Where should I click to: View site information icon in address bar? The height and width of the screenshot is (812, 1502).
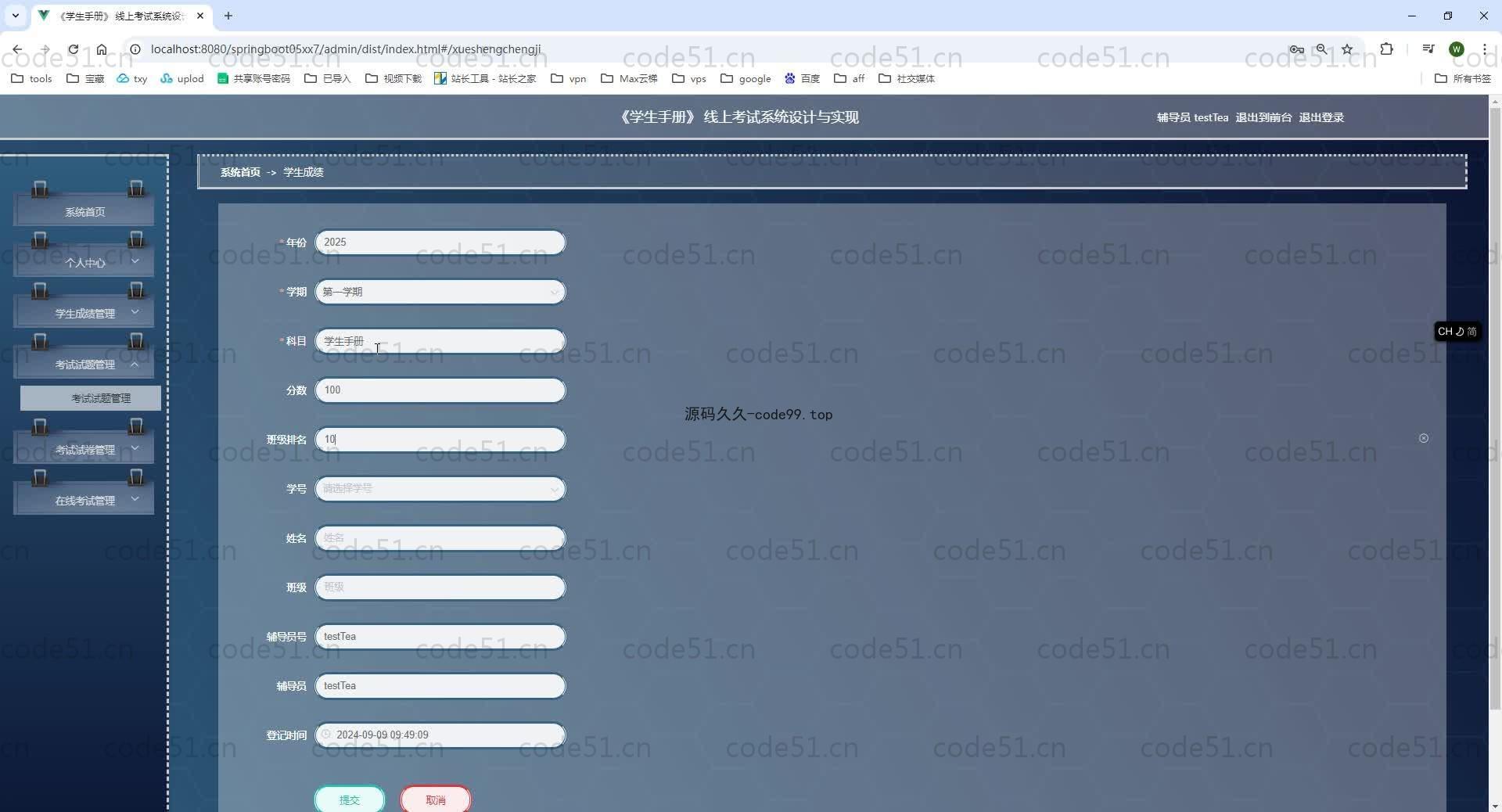pyautogui.click(x=135, y=49)
